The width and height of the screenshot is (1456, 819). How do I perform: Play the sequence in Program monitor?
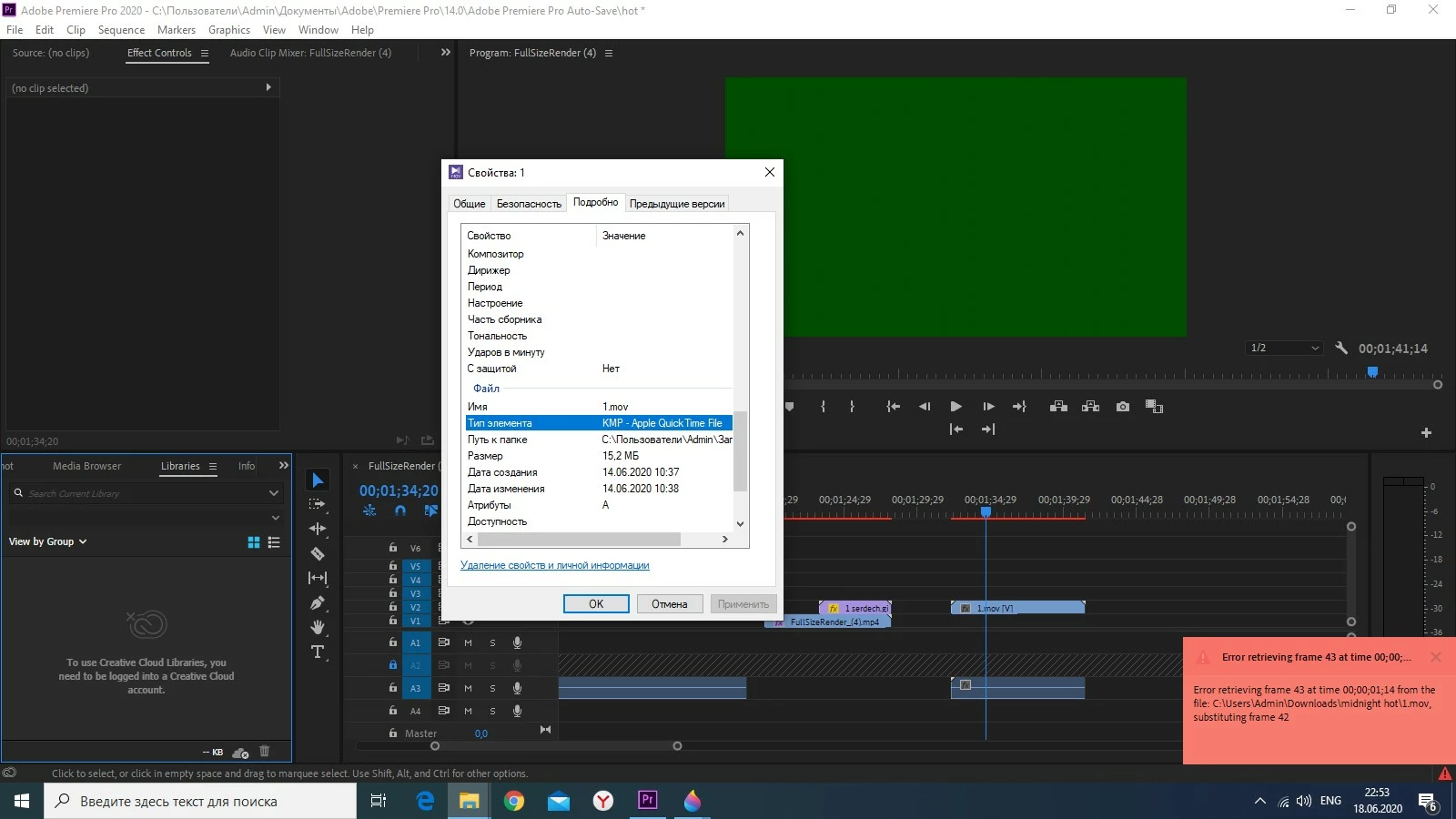tap(955, 407)
